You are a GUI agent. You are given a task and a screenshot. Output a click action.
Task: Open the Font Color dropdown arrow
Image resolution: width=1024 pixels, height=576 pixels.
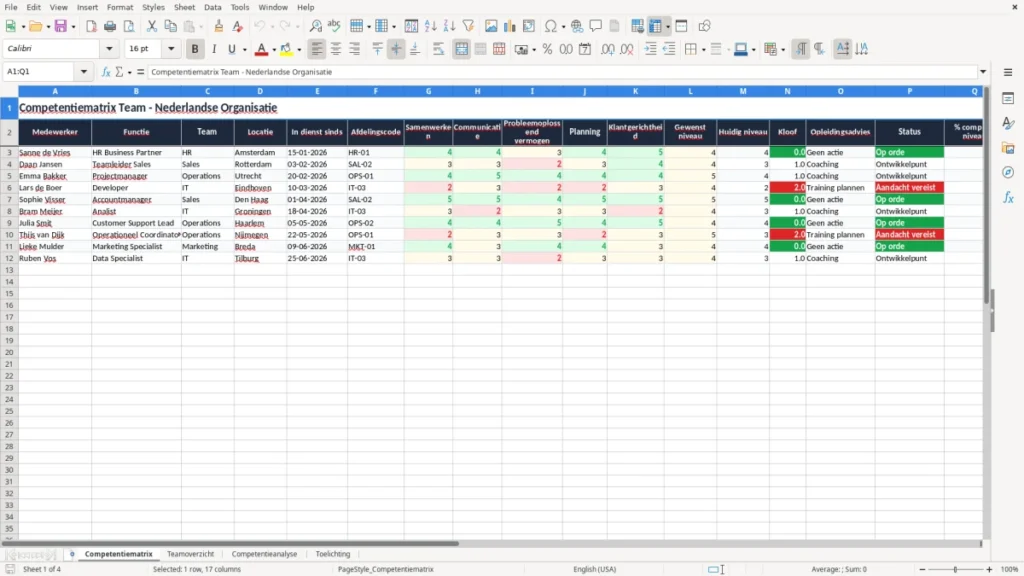coord(274,49)
